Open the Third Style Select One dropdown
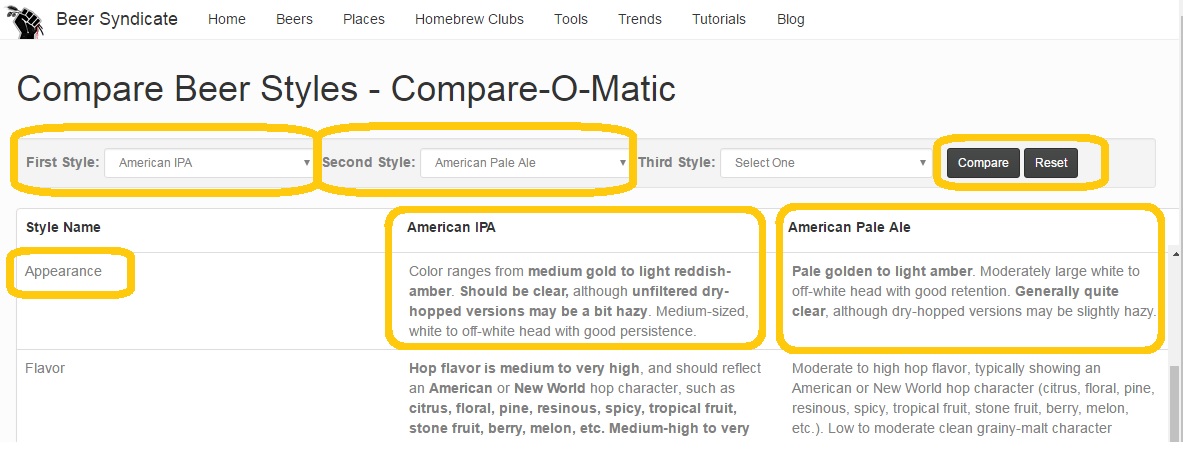1183x476 pixels. point(825,162)
